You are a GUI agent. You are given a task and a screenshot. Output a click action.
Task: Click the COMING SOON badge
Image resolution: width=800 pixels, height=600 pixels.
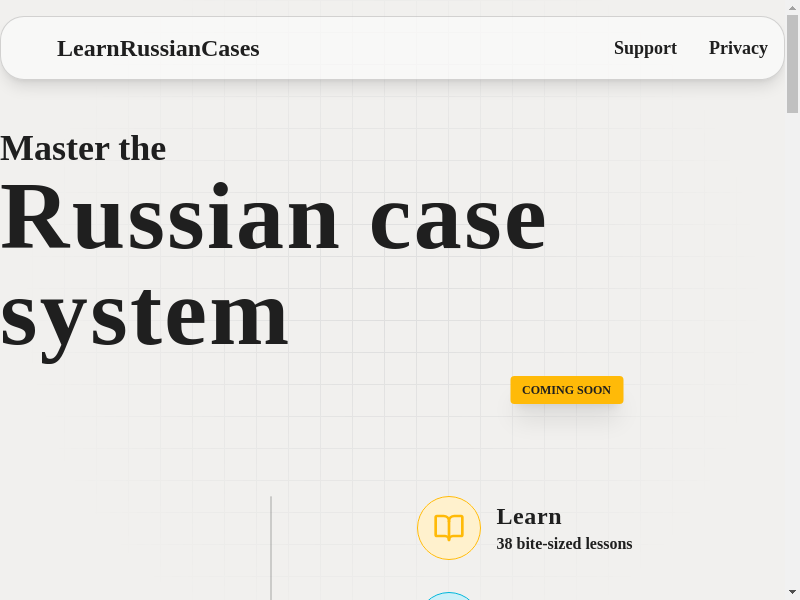[566, 390]
